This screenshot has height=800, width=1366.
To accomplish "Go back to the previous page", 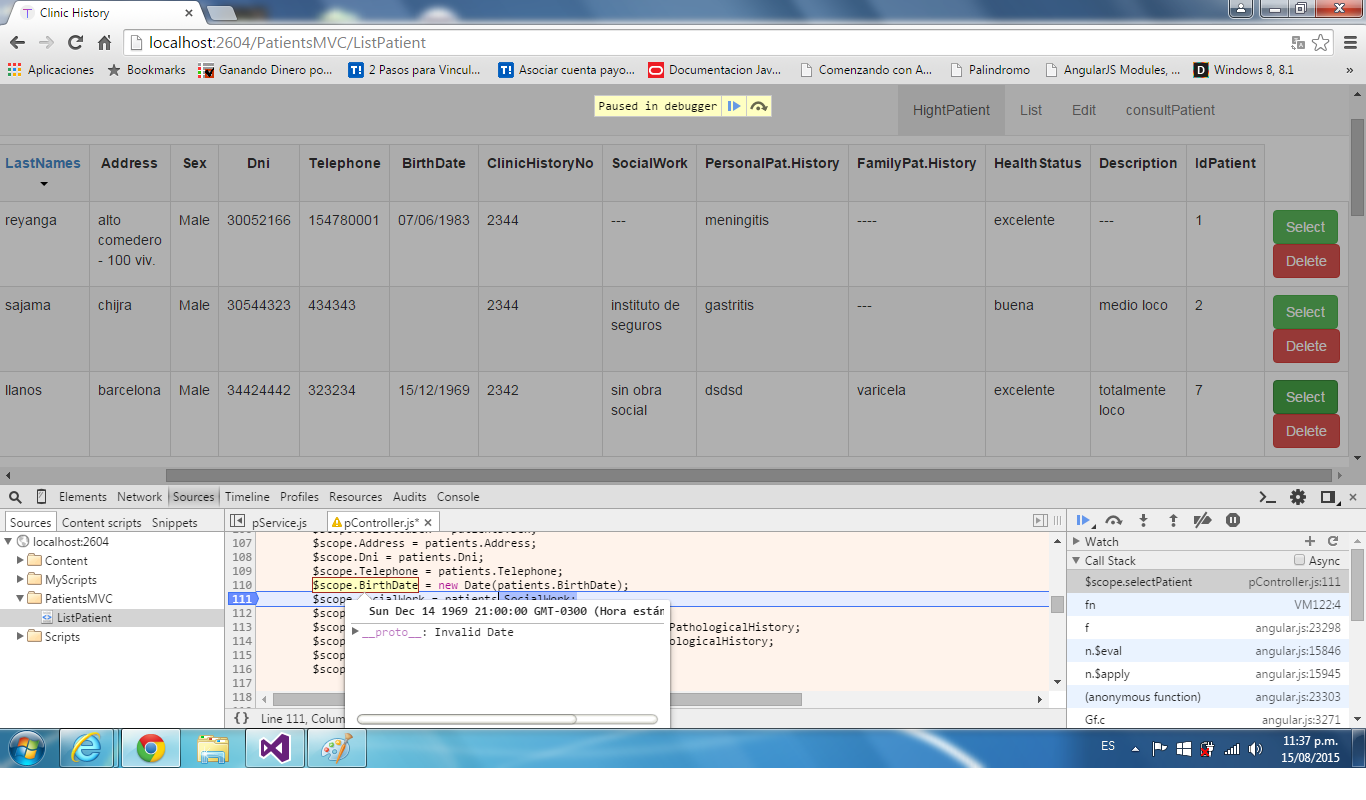I will 17,43.
